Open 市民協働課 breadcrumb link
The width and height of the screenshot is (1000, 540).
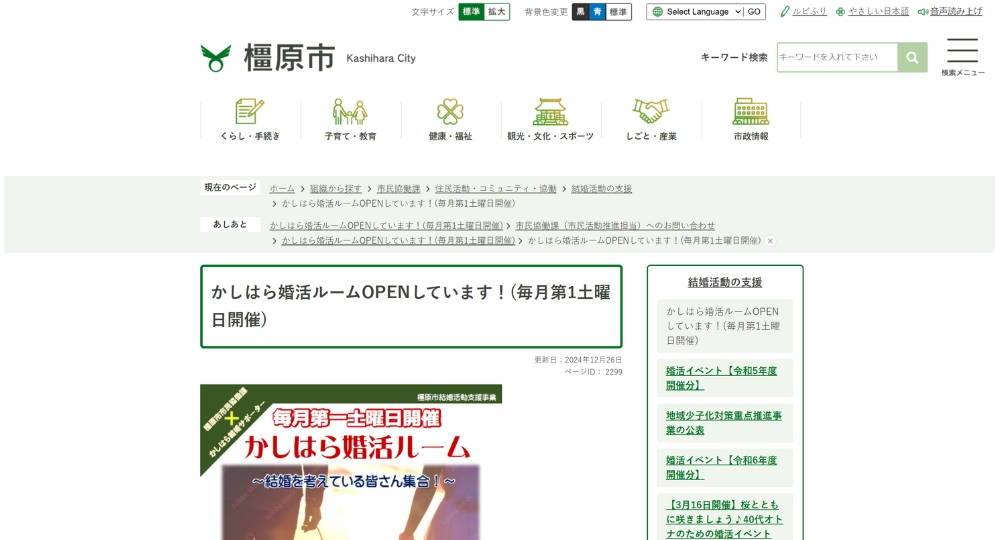(x=399, y=189)
